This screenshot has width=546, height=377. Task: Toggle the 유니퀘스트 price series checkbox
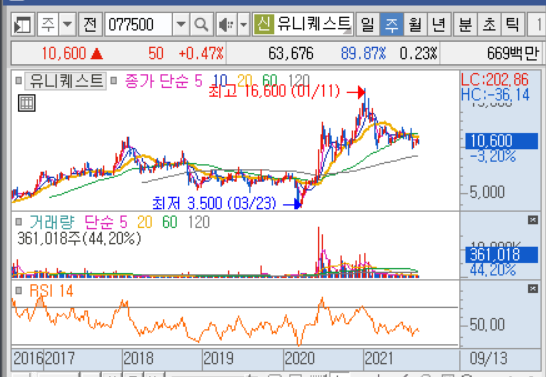pyautogui.click(x=18, y=81)
